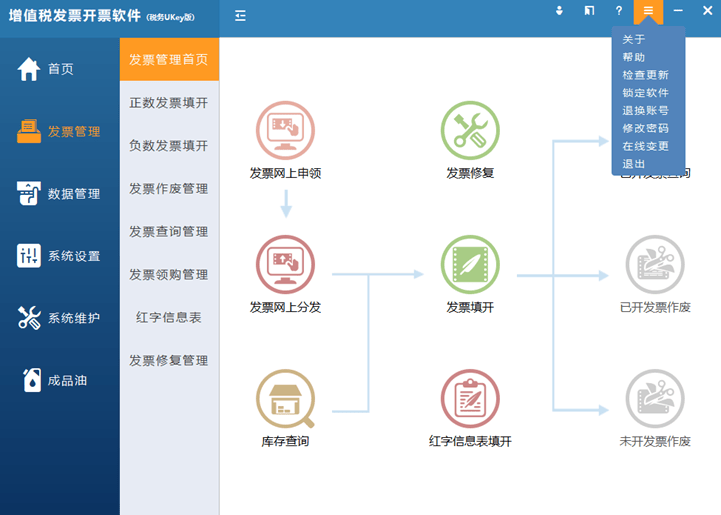Open the 红字信息表填开 icon
The image size is (721, 515).
coord(470,398)
